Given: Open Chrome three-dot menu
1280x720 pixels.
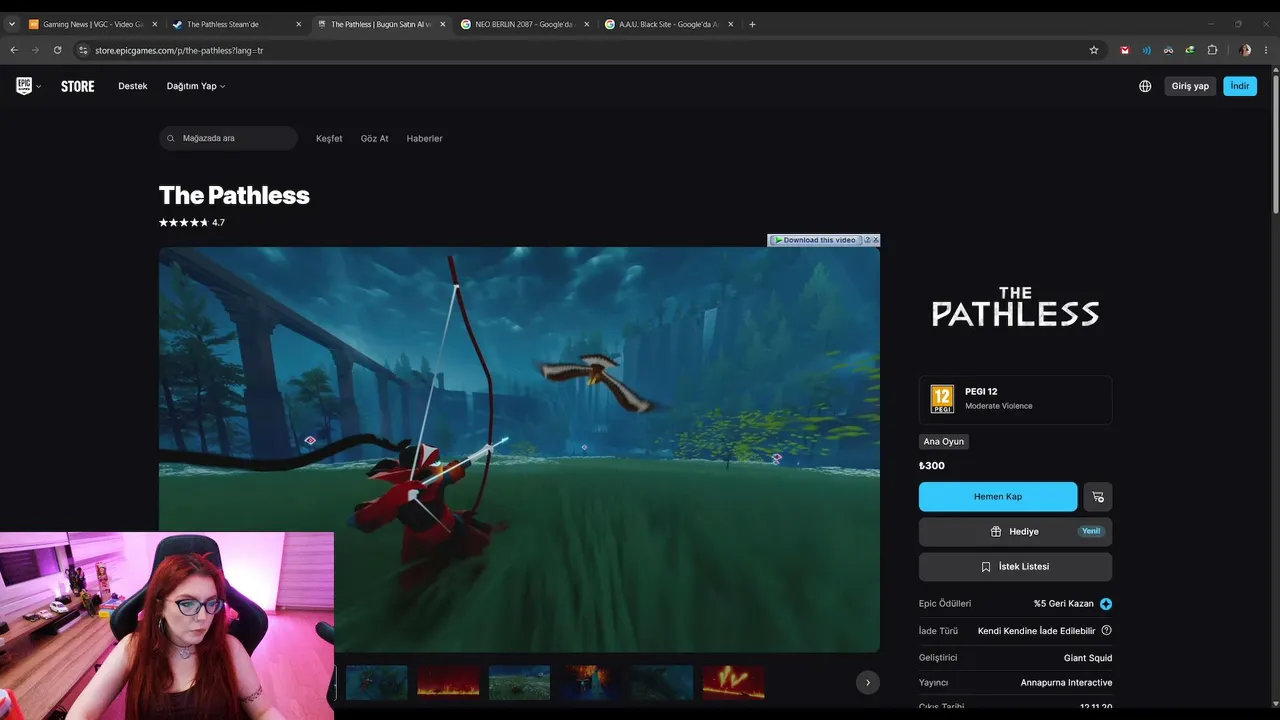Looking at the screenshot, I should 1266,50.
